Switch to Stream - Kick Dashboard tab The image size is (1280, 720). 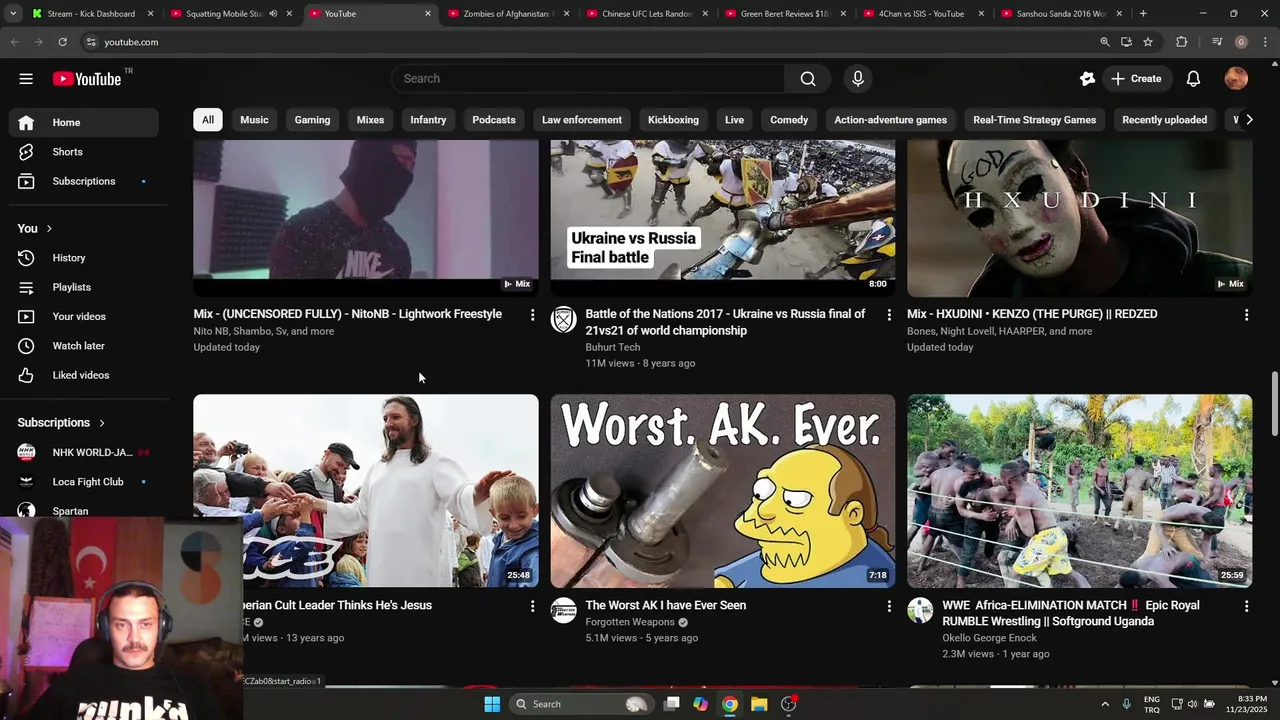point(90,14)
